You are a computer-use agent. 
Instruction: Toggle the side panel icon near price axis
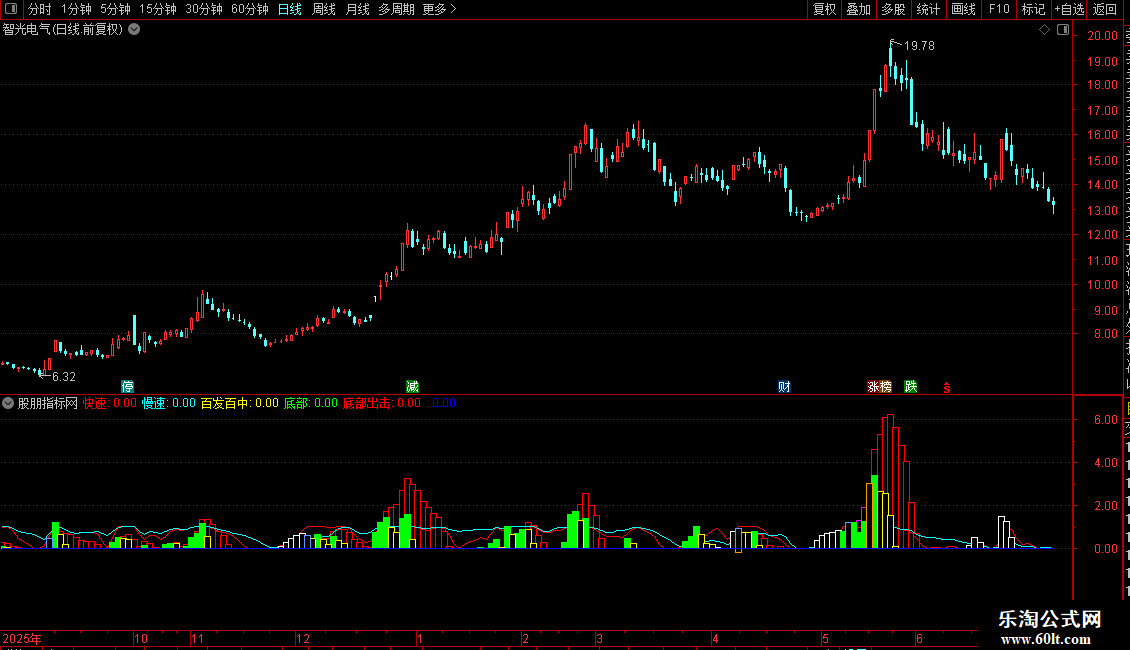point(1063,30)
